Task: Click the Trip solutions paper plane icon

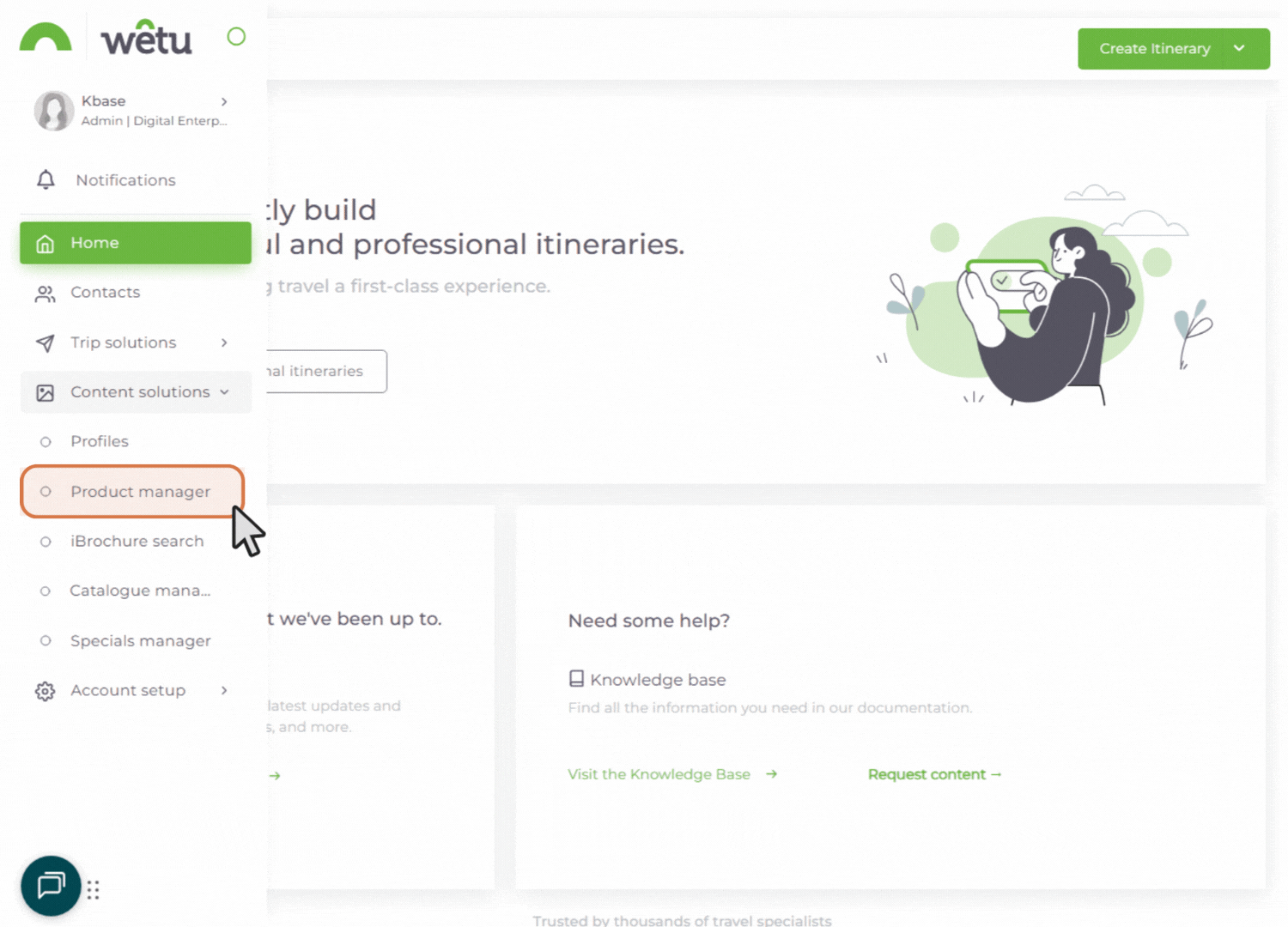Action: [46, 343]
